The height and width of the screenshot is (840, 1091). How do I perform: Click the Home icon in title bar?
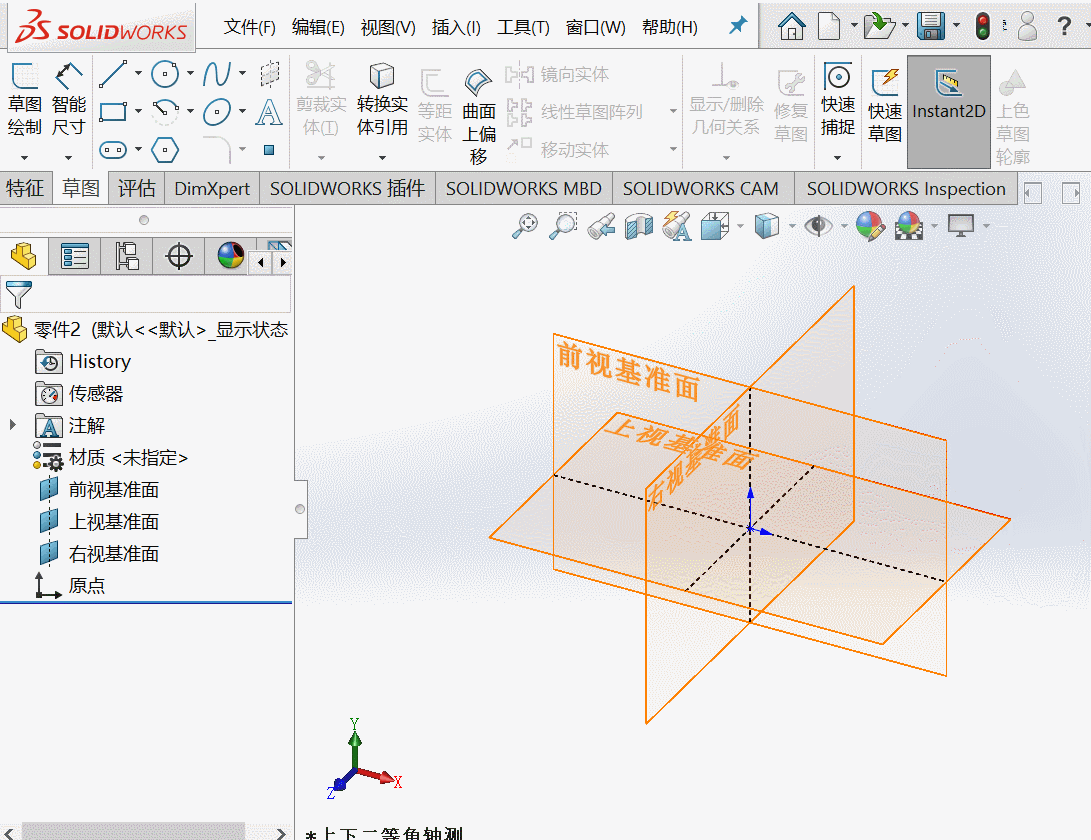791,26
